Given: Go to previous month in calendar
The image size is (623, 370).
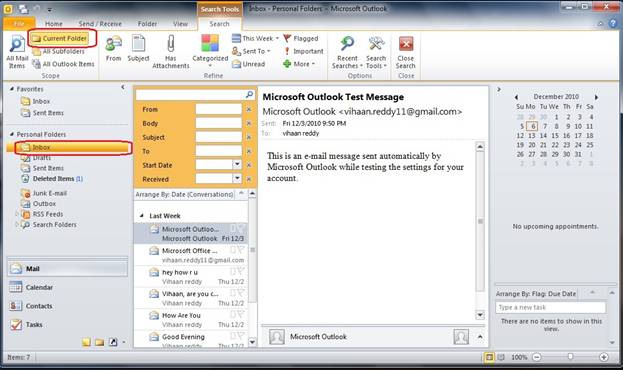Looking at the screenshot, I should click(x=516, y=97).
